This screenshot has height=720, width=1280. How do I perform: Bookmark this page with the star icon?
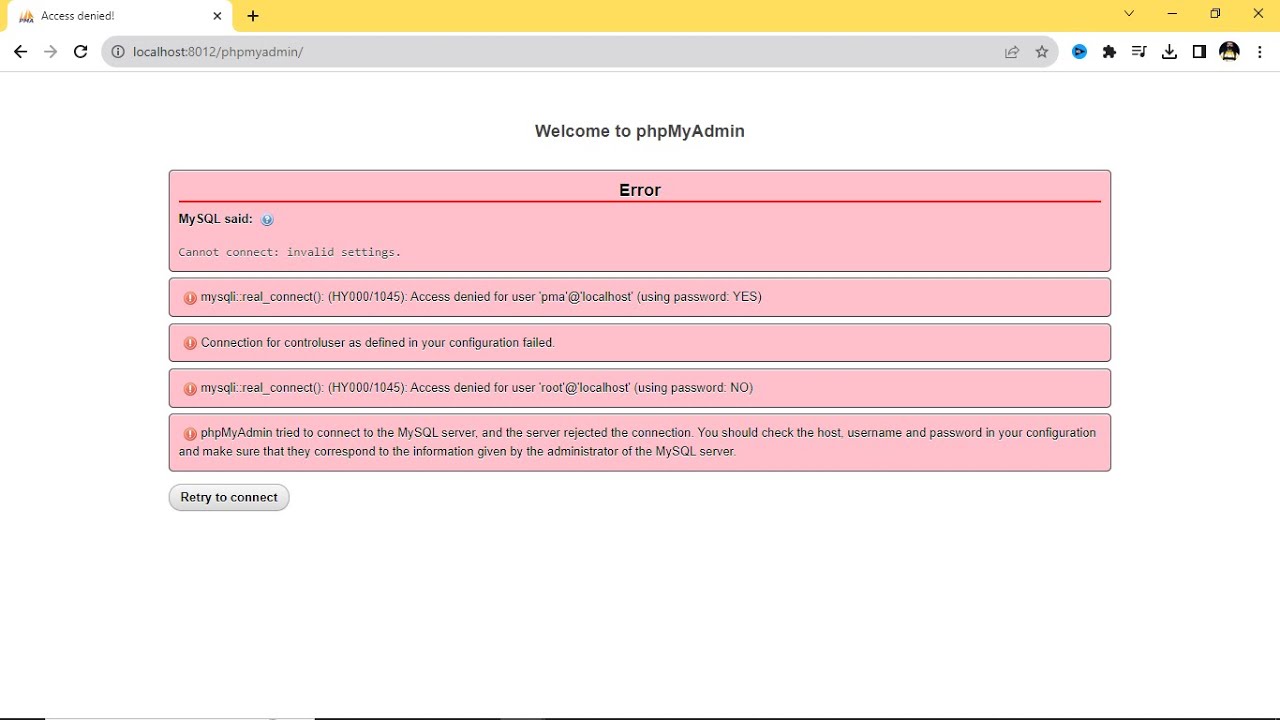coord(1042,52)
